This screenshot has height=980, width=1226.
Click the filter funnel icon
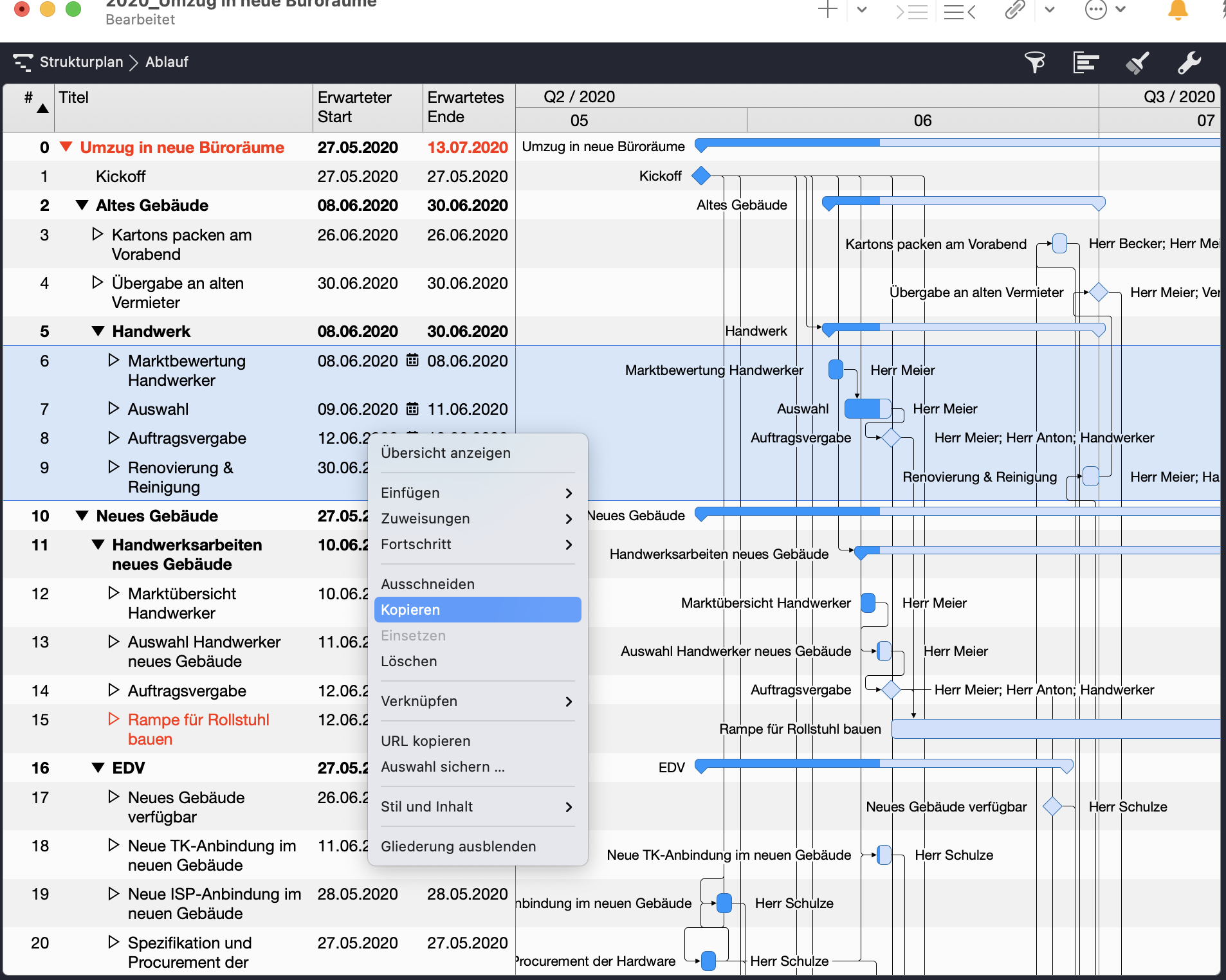1034,62
